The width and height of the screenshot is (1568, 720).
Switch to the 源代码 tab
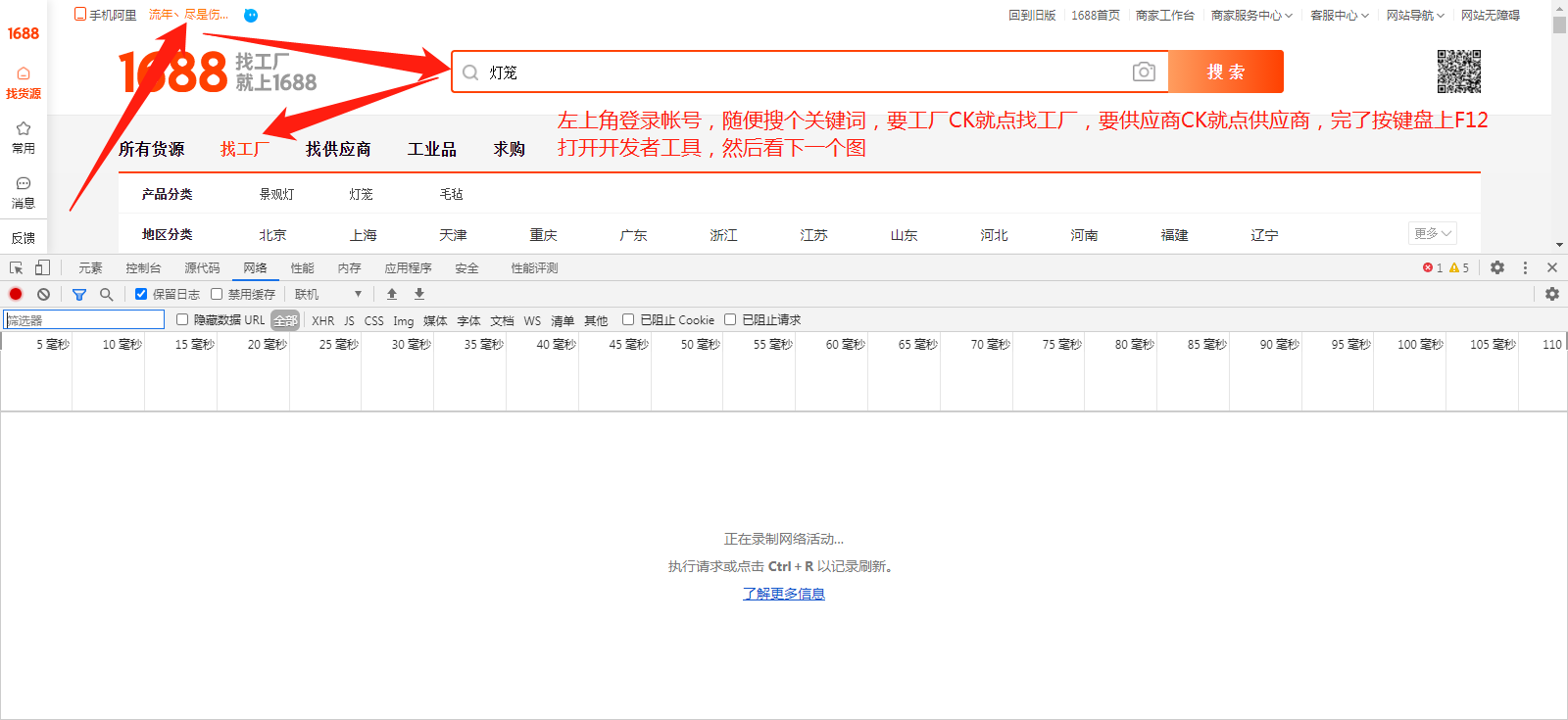click(202, 267)
